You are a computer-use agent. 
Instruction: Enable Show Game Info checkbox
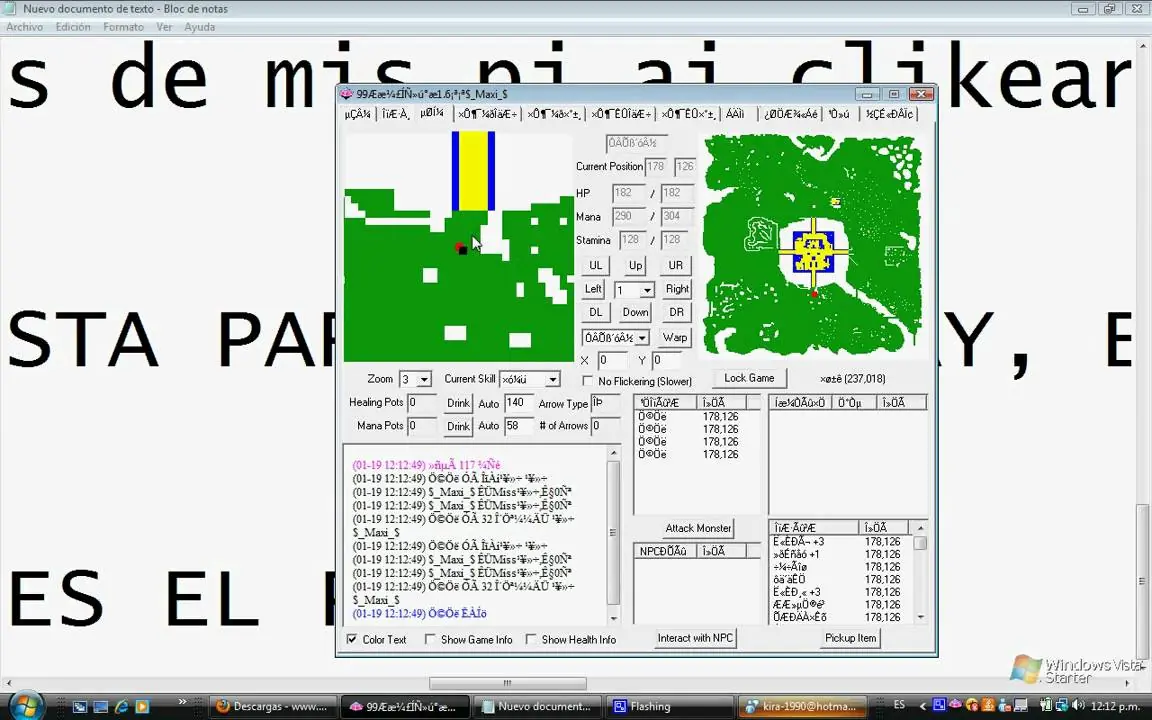coord(430,639)
